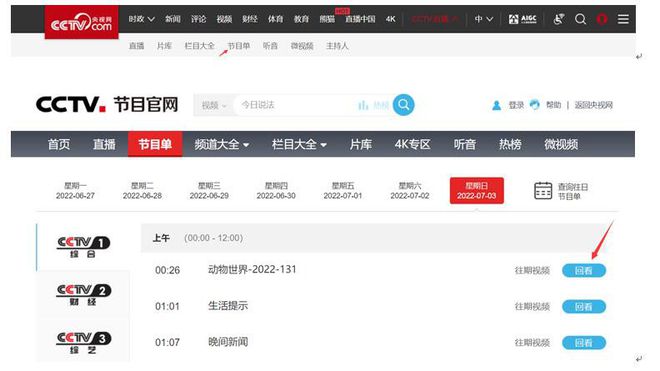Click 片库 in the light sub-navigation
The width and height of the screenshot is (660, 371).
(164, 46)
